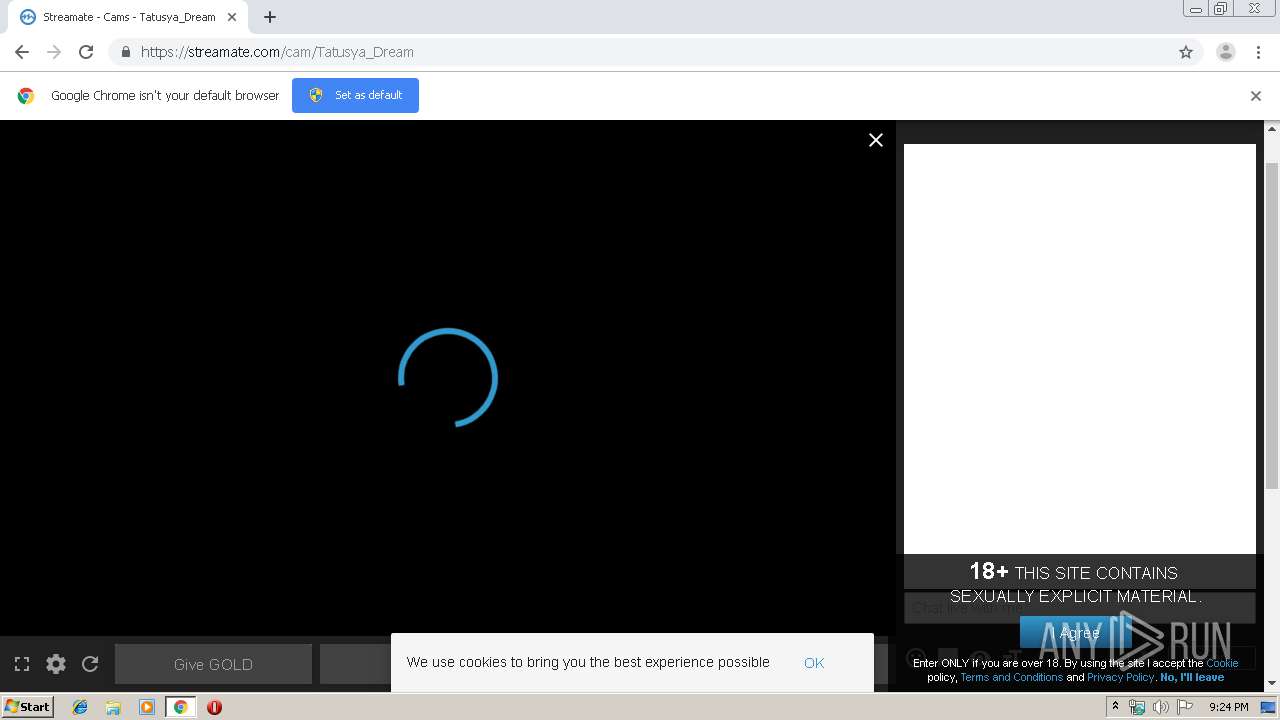Open media player taskbar icon
Image resolution: width=1280 pixels, height=720 pixels.
147,707
